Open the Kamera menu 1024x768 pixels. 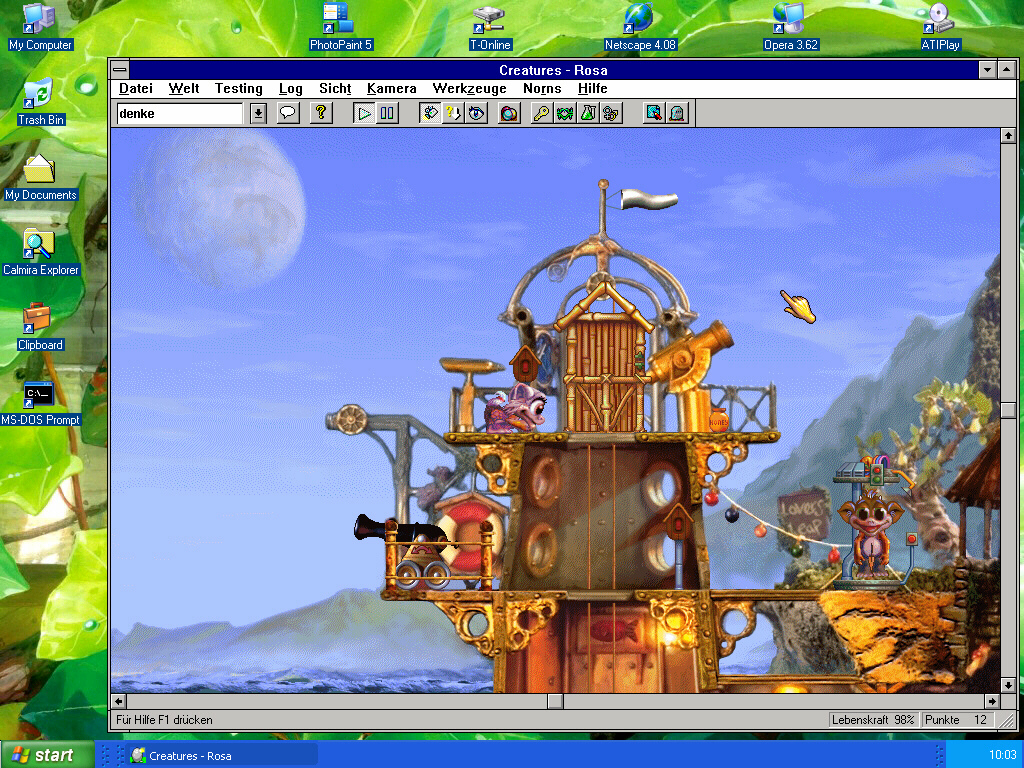point(391,89)
